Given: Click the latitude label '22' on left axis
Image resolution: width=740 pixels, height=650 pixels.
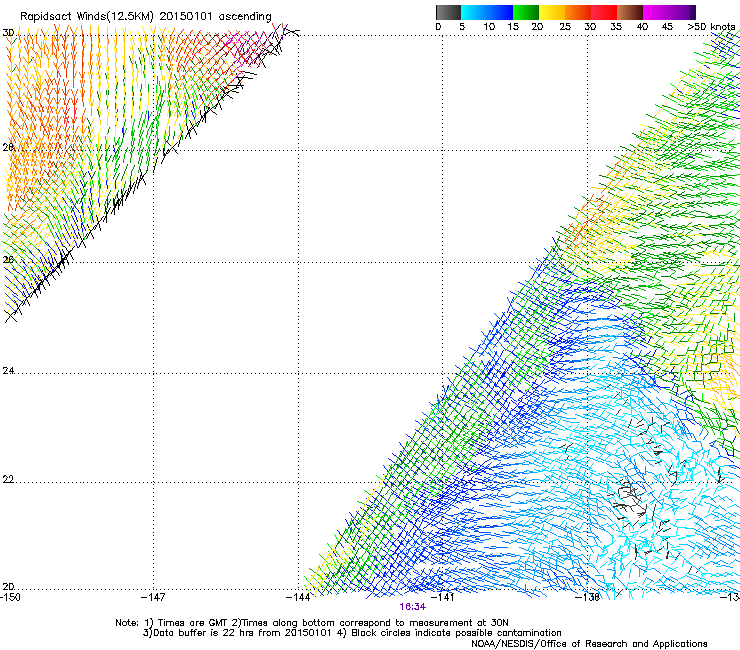Looking at the screenshot, I should pos(8,479).
